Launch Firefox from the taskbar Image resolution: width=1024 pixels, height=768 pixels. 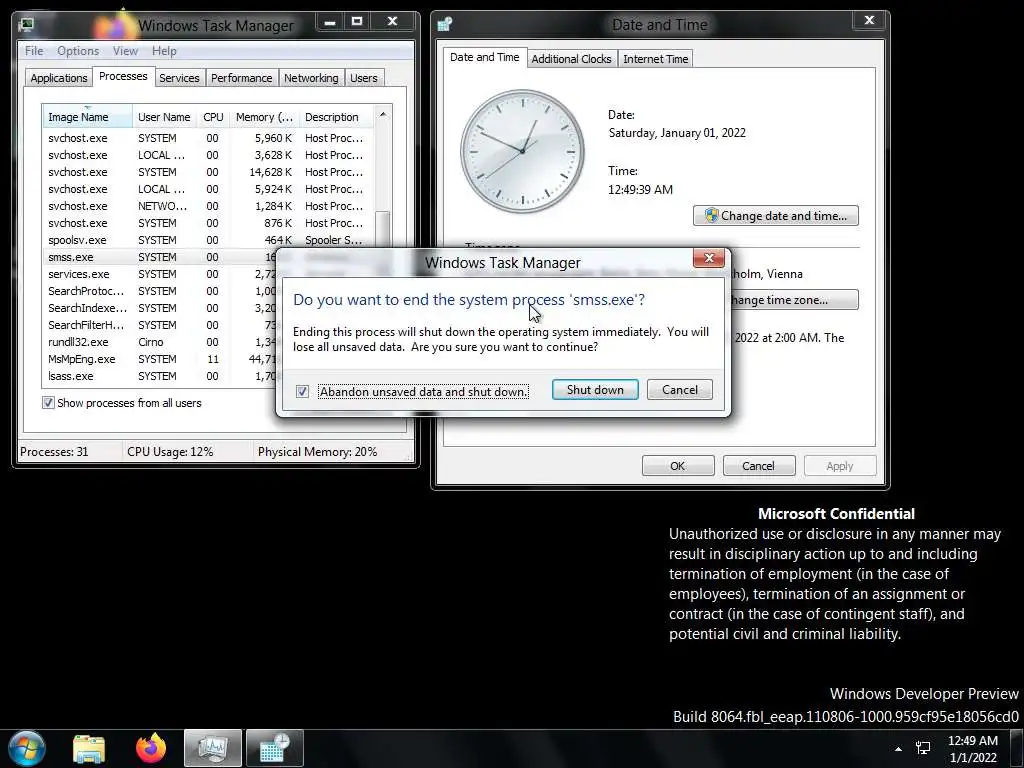[x=151, y=748]
